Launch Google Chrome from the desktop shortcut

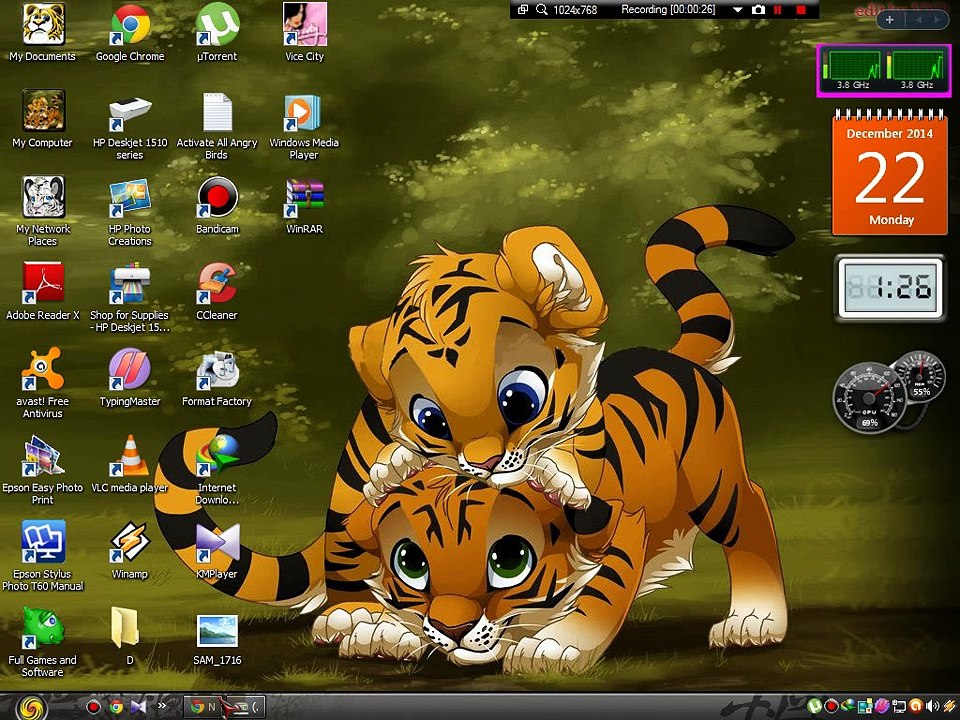pos(130,32)
